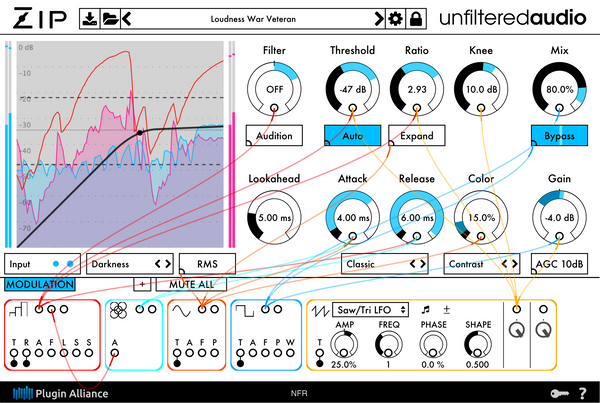Click Classic mode left chevron
The image size is (600, 403).
(x=412, y=264)
